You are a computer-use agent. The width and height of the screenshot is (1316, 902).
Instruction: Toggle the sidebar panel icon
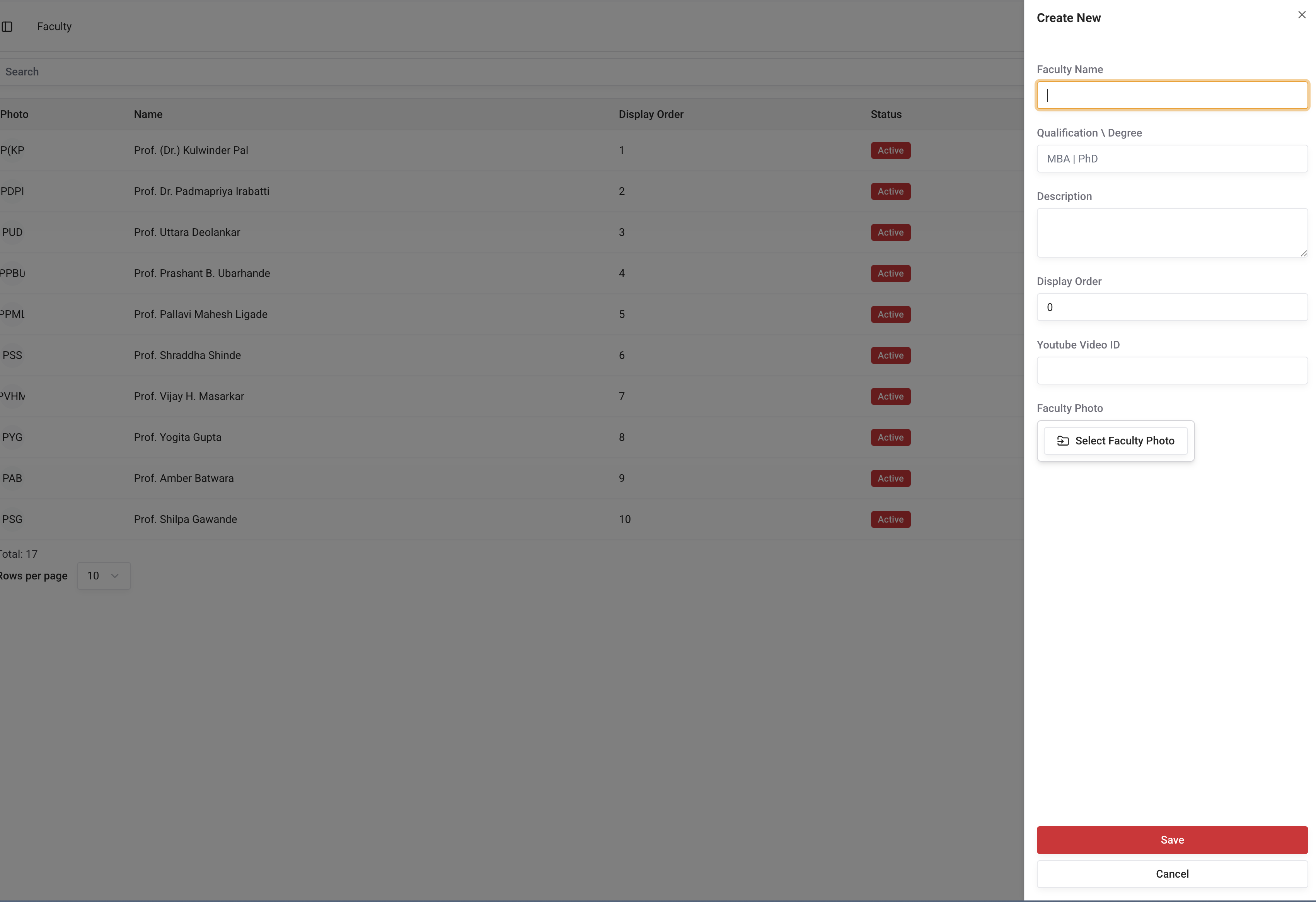(7, 27)
